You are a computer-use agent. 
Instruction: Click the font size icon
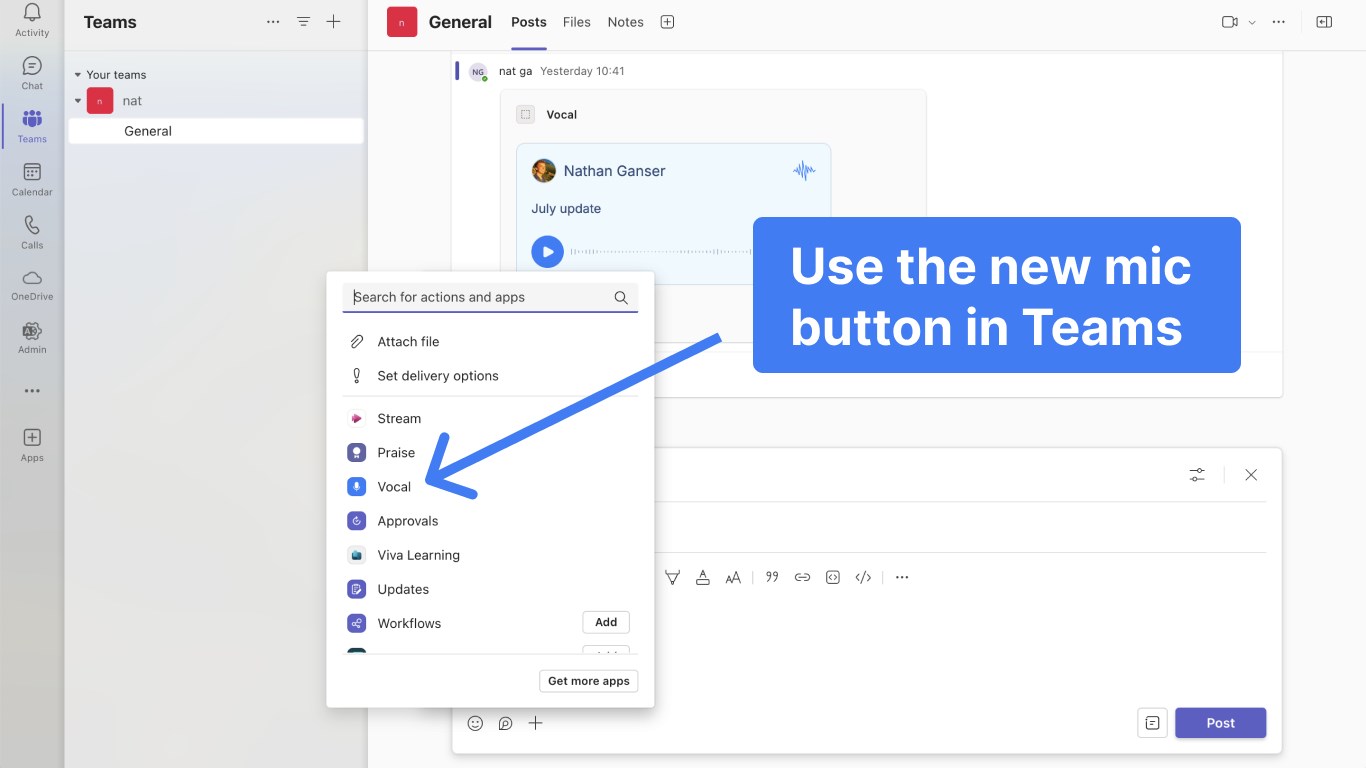pos(733,577)
